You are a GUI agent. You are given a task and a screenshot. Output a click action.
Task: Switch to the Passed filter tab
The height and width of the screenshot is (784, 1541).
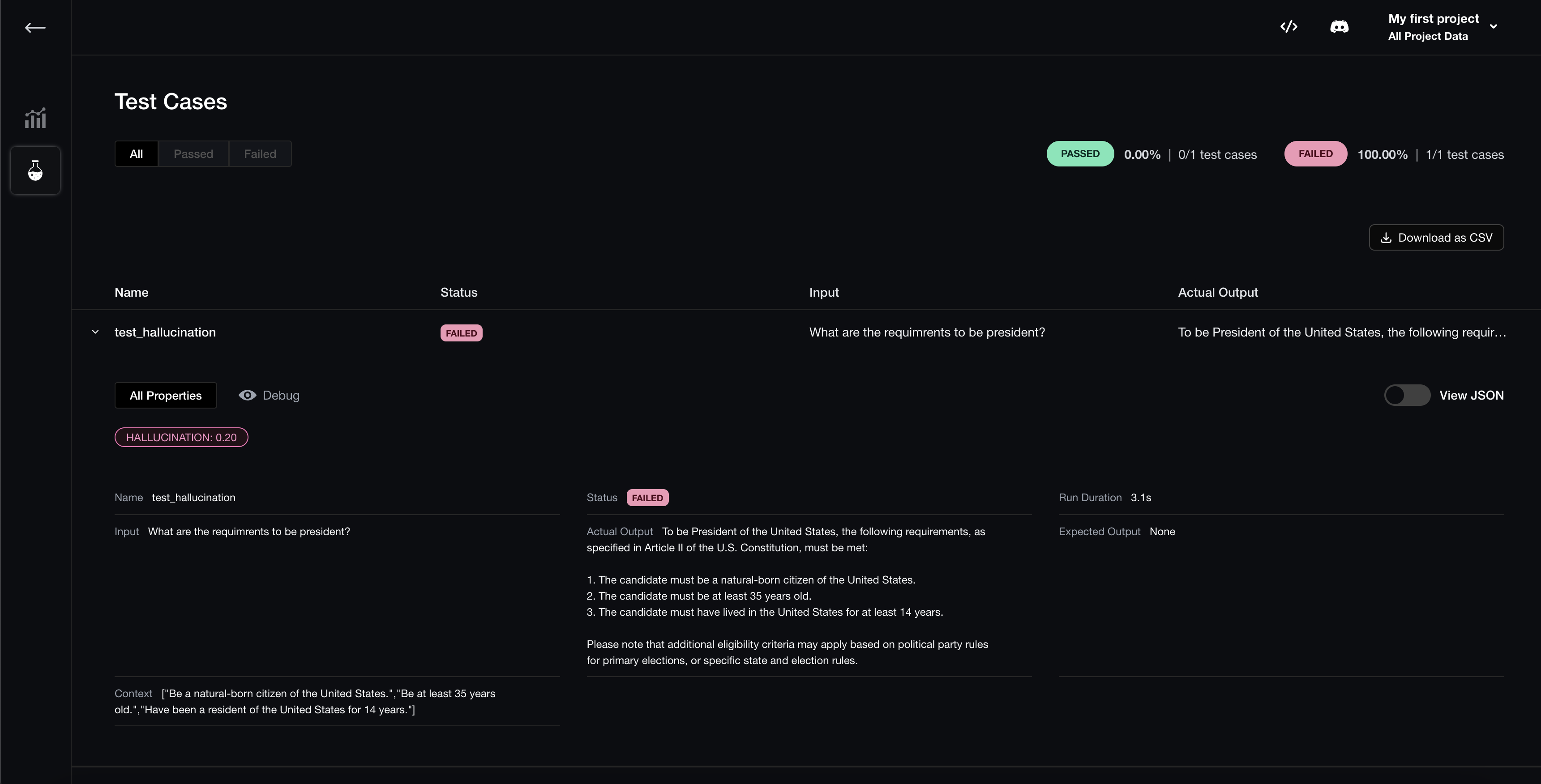tap(193, 154)
